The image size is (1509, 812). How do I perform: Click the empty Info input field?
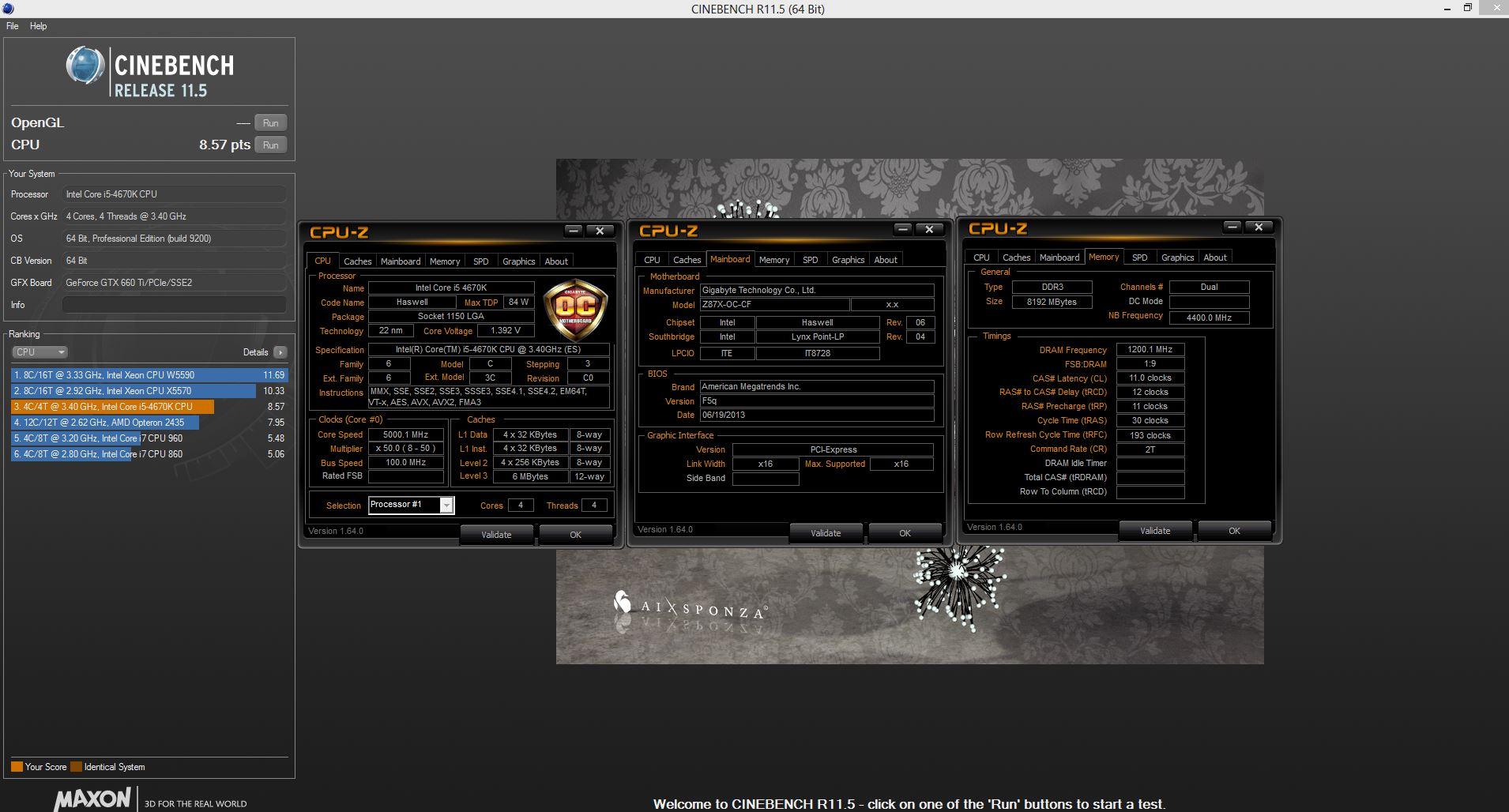pos(174,305)
